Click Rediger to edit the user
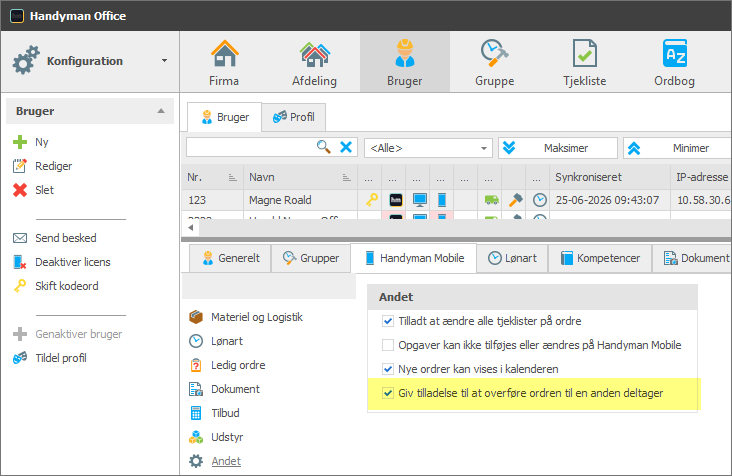This screenshot has height=476, width=732. coord(42,166)
